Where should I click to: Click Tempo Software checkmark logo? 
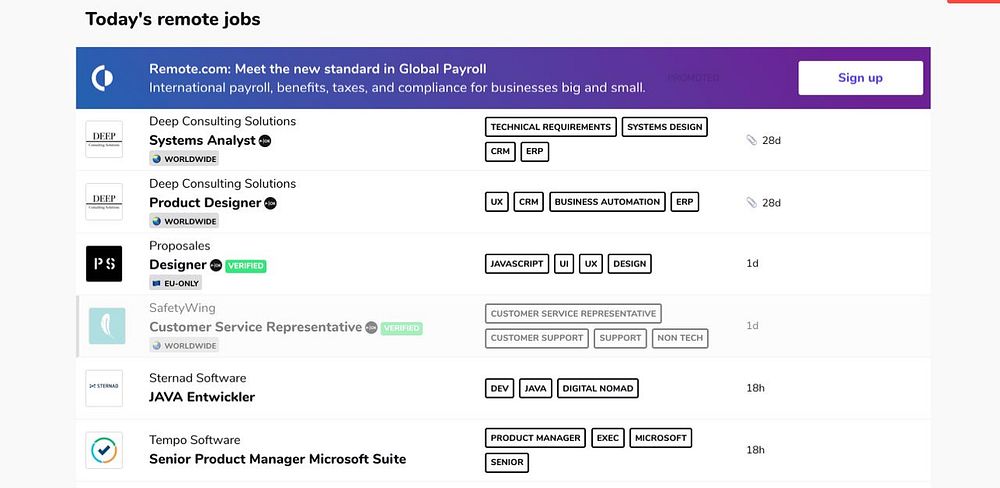pyautogui.click(x=104, y=450)
